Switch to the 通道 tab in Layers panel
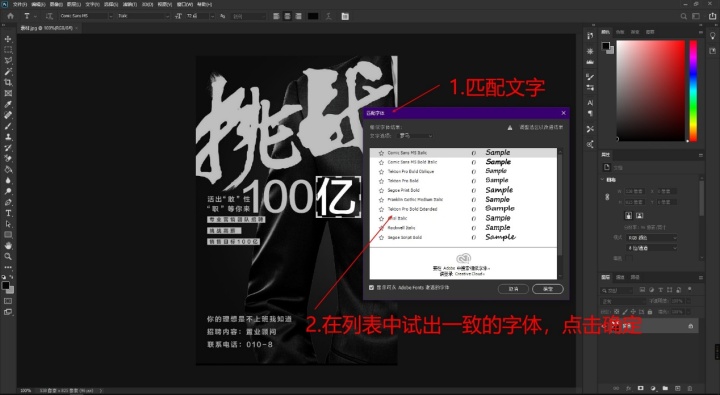 click(620, 277)
